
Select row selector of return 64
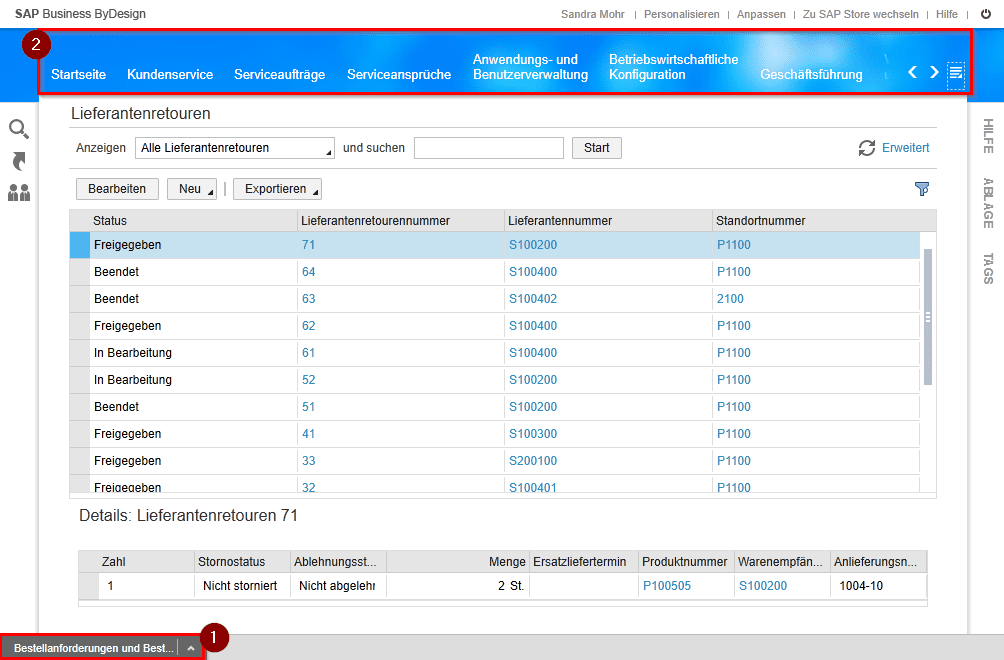pyautogui.click(x=79, y=271)
